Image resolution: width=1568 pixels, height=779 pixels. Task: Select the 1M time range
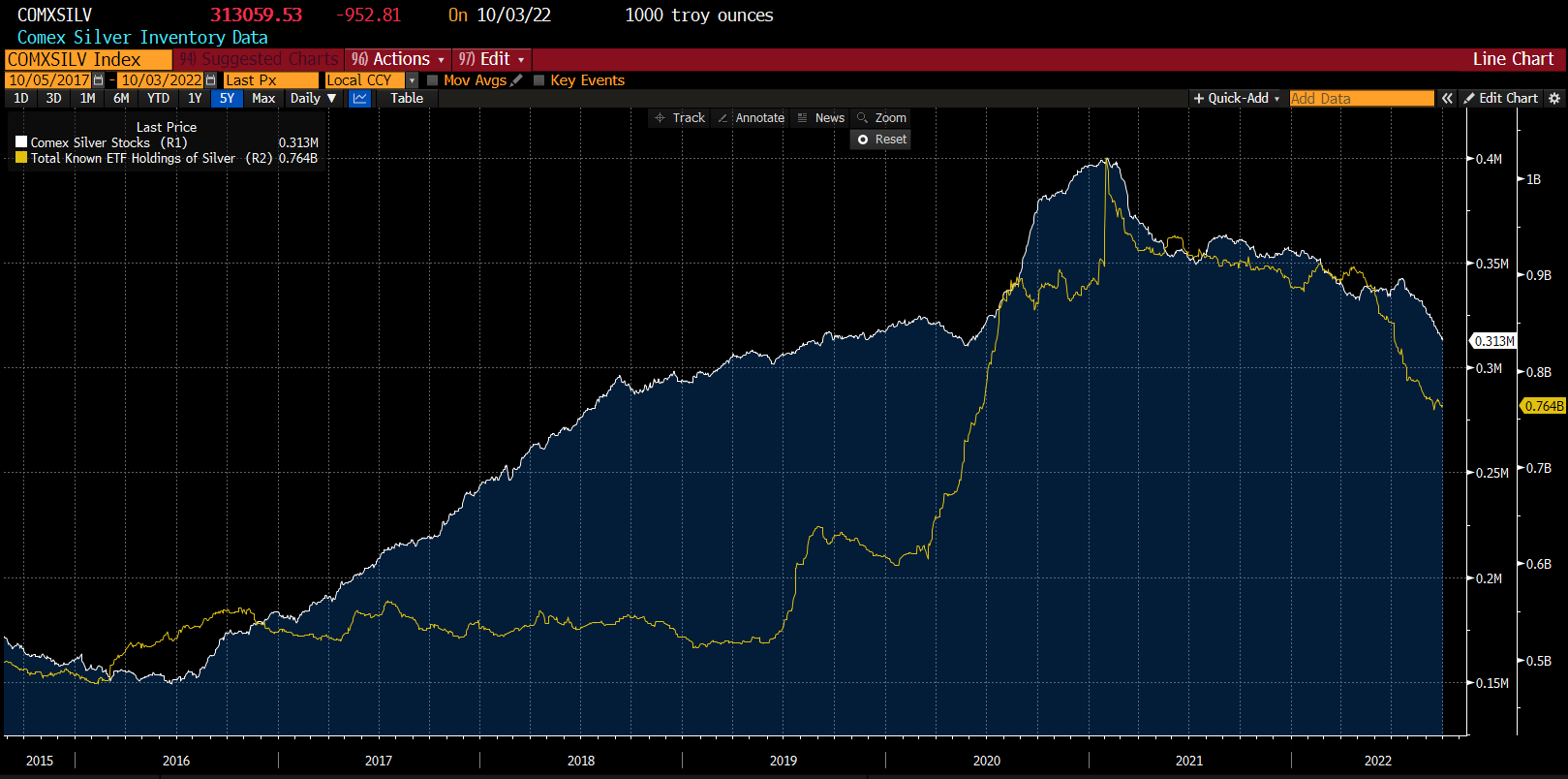(87, 98)
